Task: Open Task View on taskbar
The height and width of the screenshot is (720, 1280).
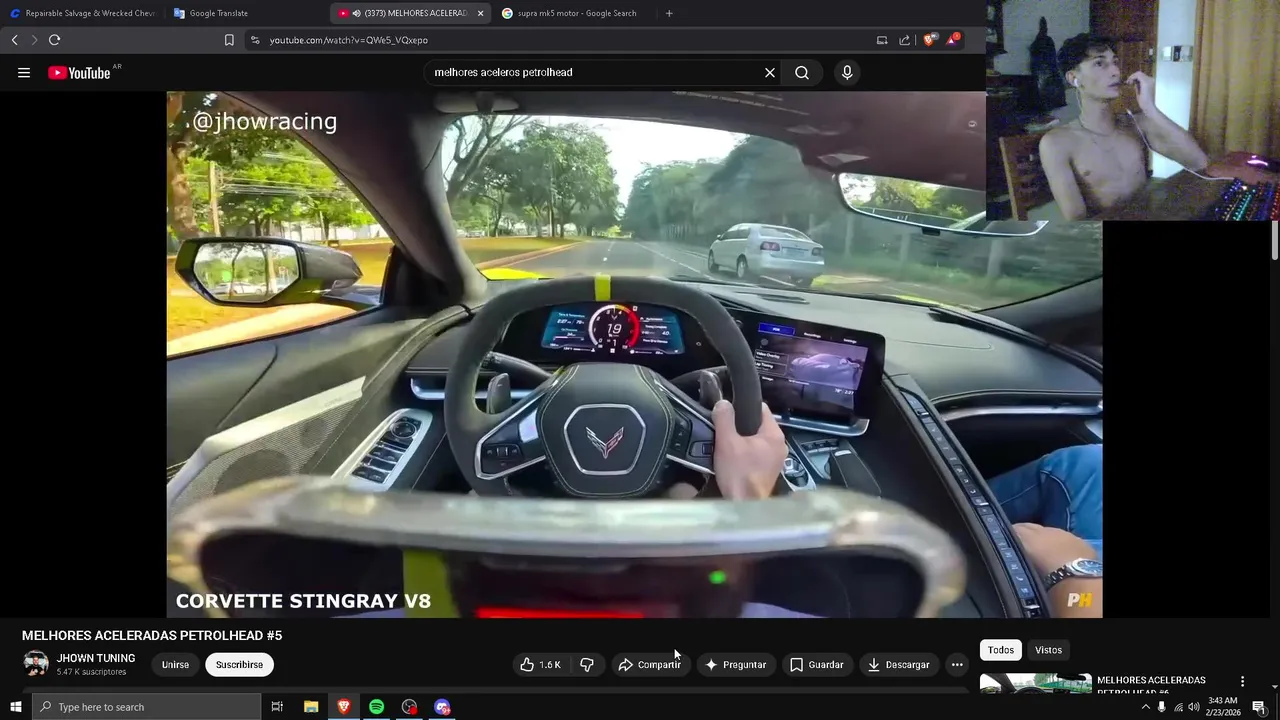Action: click(277, 707)
